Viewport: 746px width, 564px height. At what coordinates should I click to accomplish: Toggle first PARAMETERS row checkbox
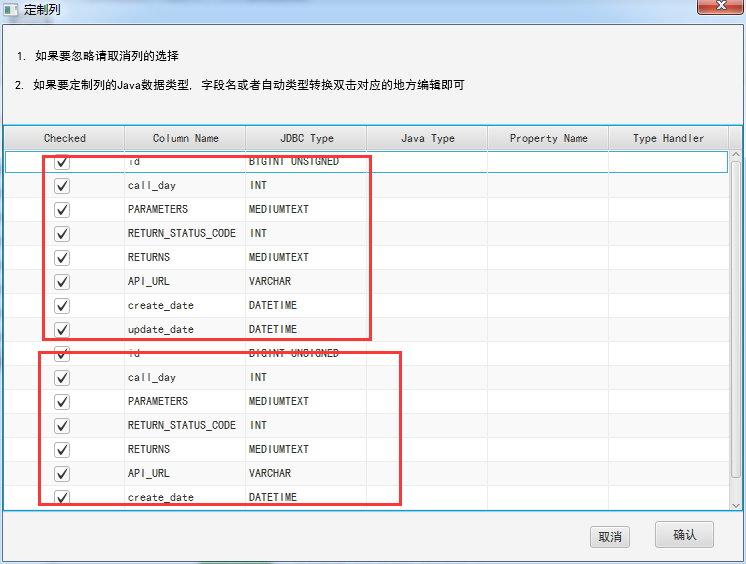coord(62,209)
